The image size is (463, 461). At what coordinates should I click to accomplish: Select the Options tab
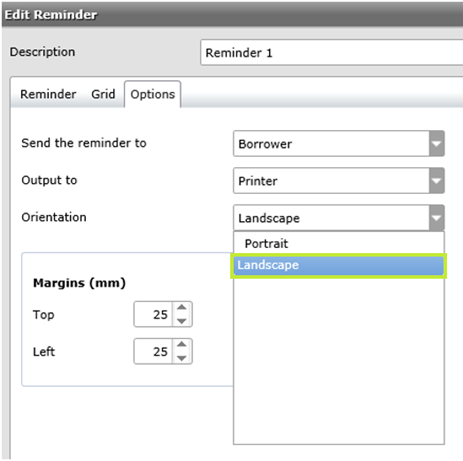point(153,95)
